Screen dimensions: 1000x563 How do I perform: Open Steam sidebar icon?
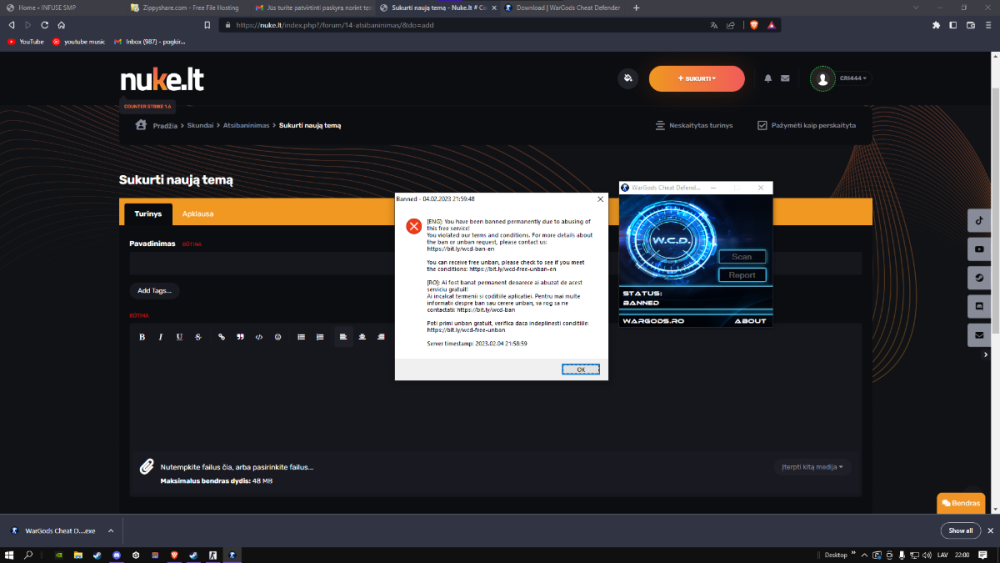point(979,278)
